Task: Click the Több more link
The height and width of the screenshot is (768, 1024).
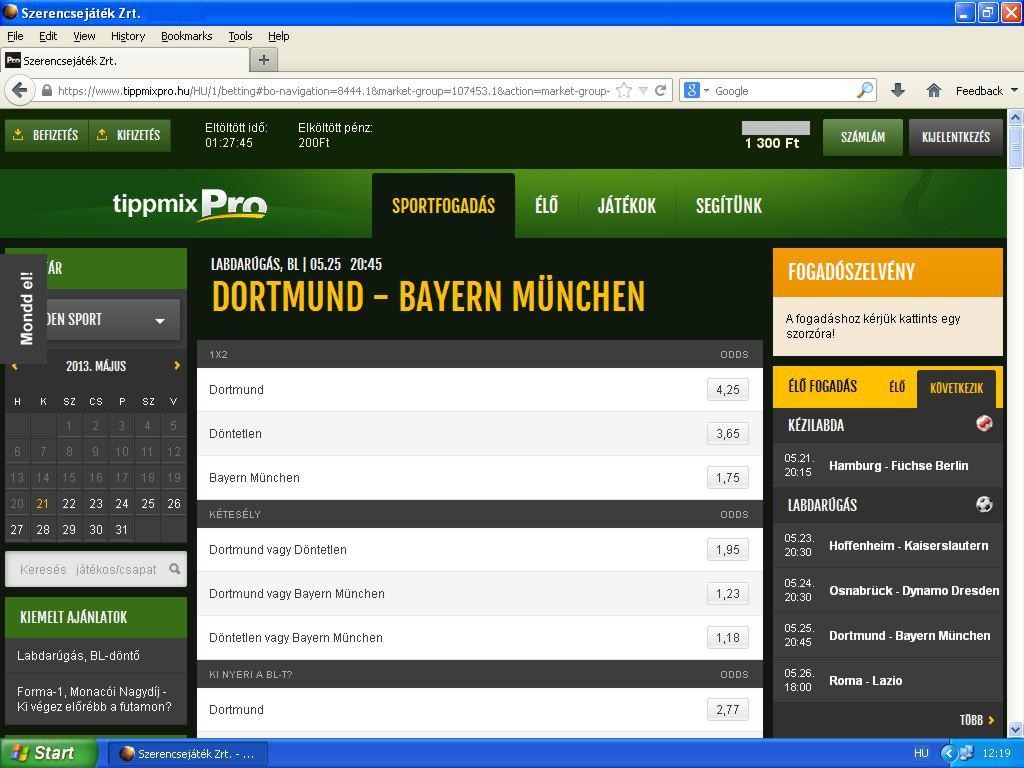Action: click(977, 720)
